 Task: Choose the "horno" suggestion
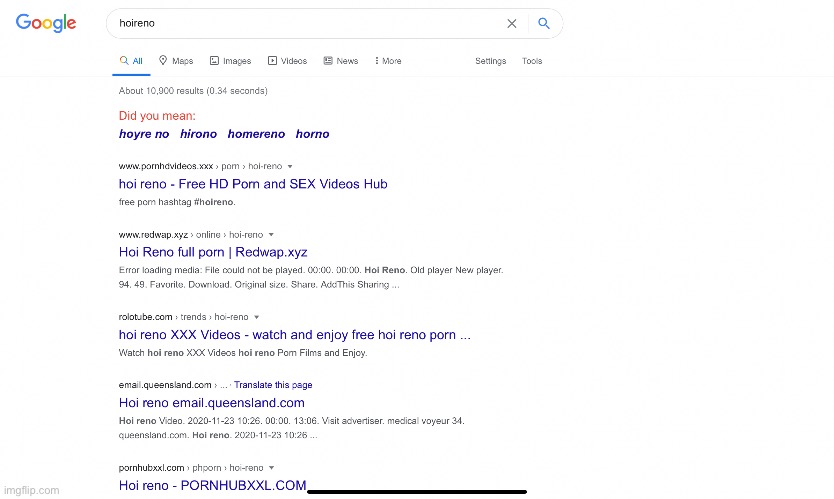click(312, 134)
